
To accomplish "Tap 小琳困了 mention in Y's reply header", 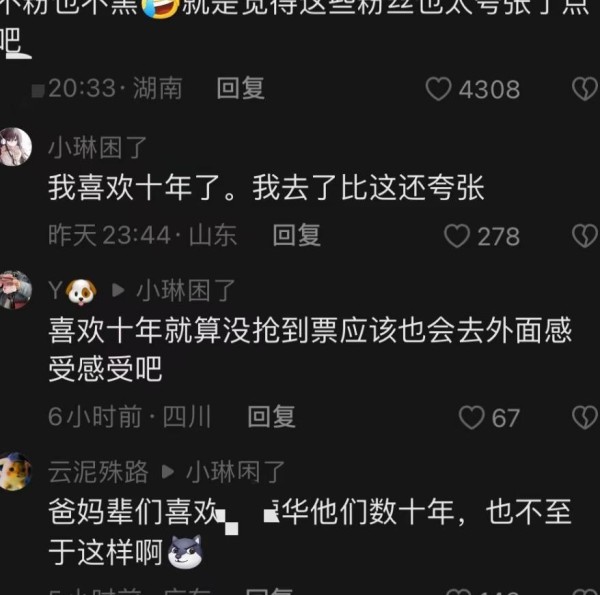I will click(x=186, y=291).
